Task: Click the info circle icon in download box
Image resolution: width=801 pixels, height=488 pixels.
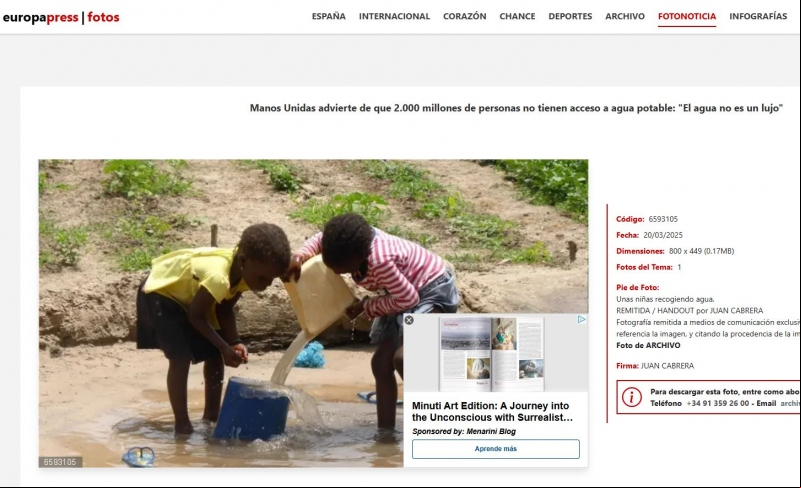Action: point(632,397)
